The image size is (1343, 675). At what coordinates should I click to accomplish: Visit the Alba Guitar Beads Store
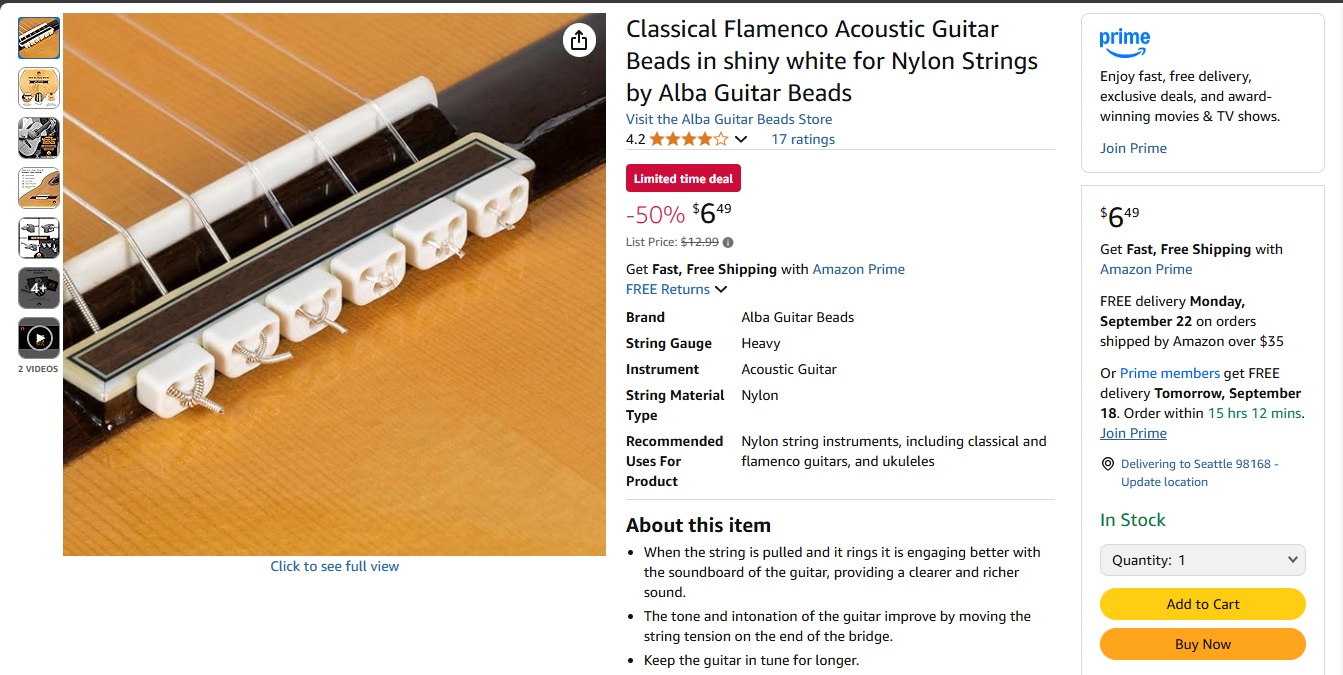(x=728, y=118)
